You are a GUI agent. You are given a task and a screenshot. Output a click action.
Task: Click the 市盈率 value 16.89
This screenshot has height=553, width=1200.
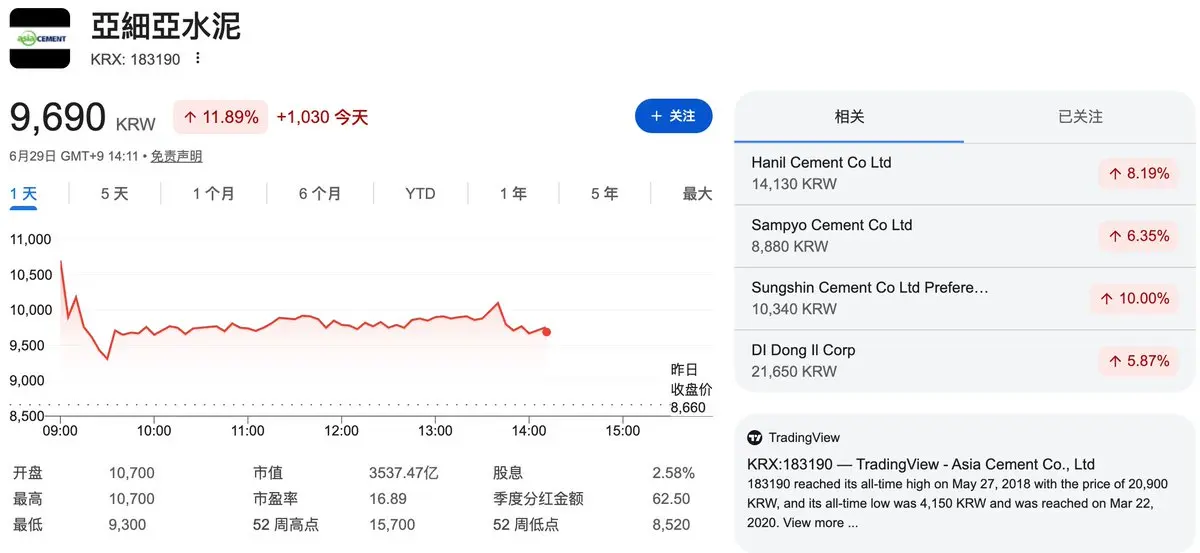pos(388,498)
